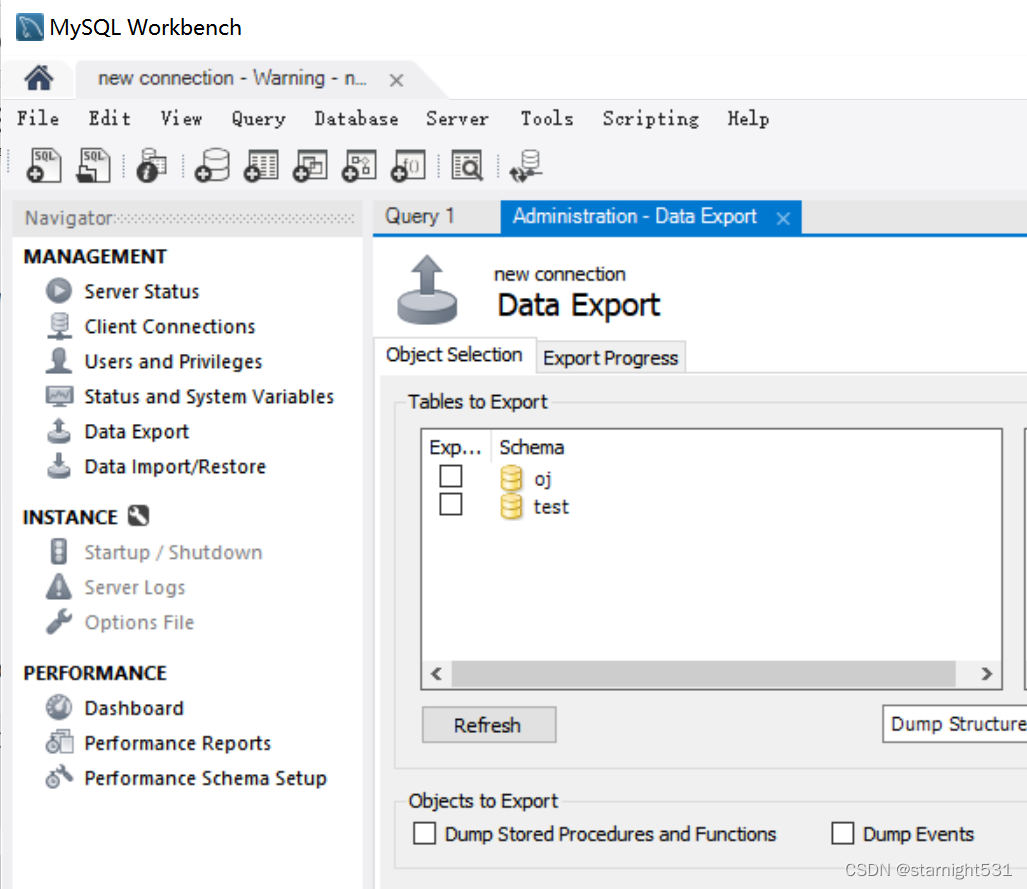Switch to the Export Progress tab
Screen dimensions: 1027x889
click(x=610, y=358)
